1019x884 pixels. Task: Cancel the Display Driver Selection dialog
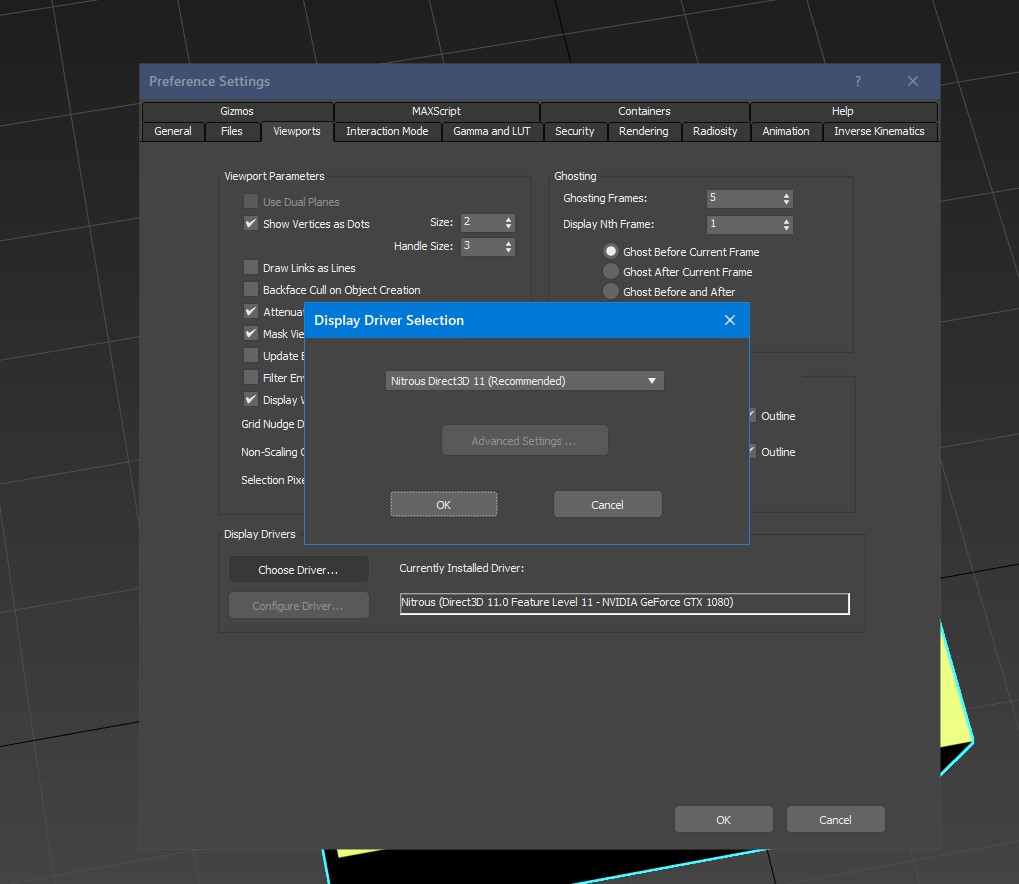(x=607, y=505)
